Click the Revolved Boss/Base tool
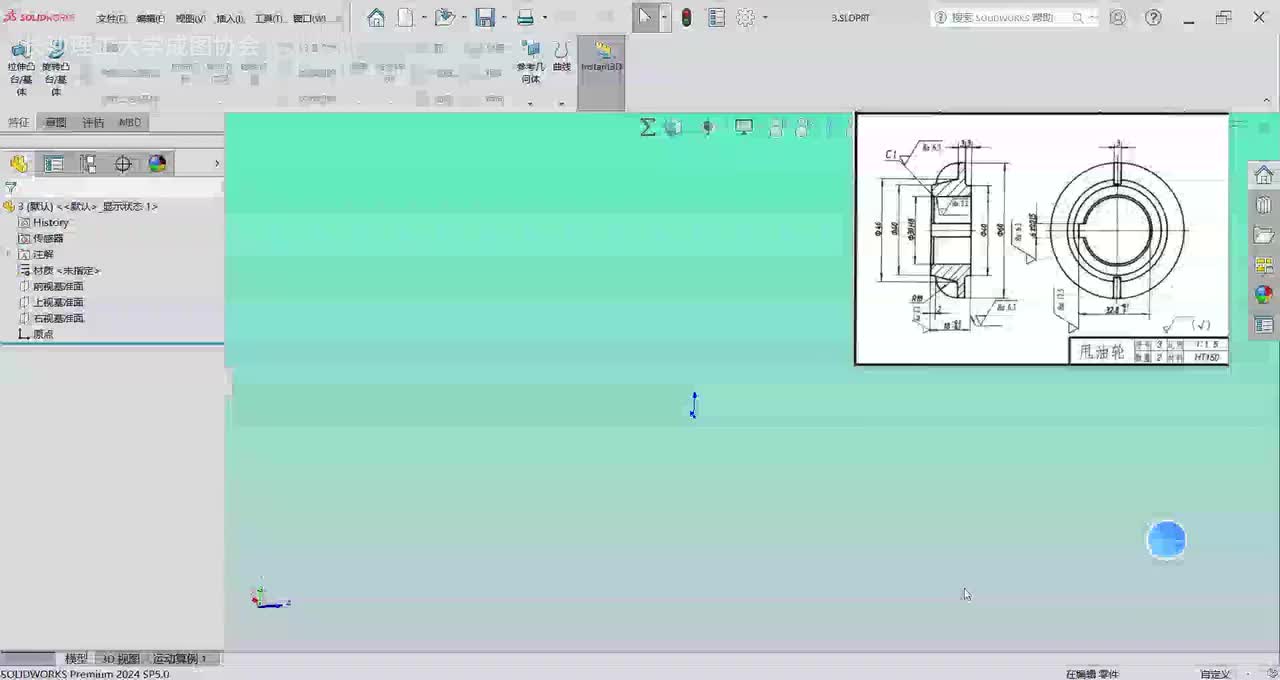 click(56, 70)
